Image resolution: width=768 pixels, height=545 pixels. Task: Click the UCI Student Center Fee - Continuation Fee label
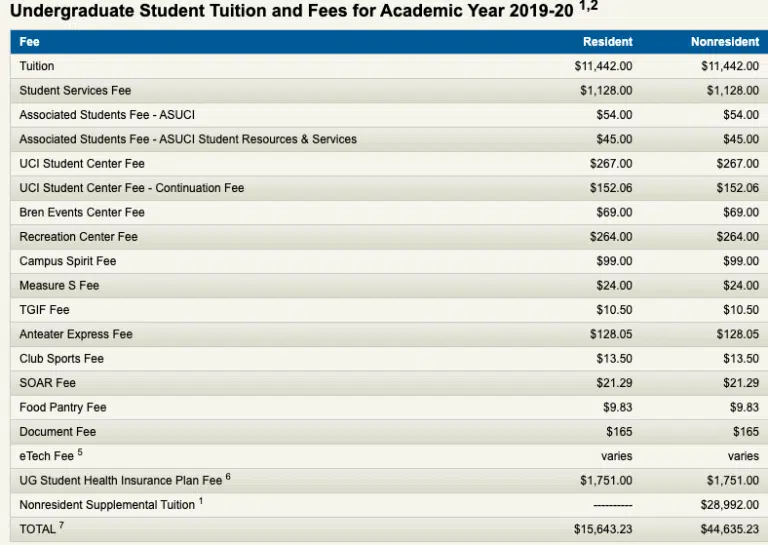132,188
